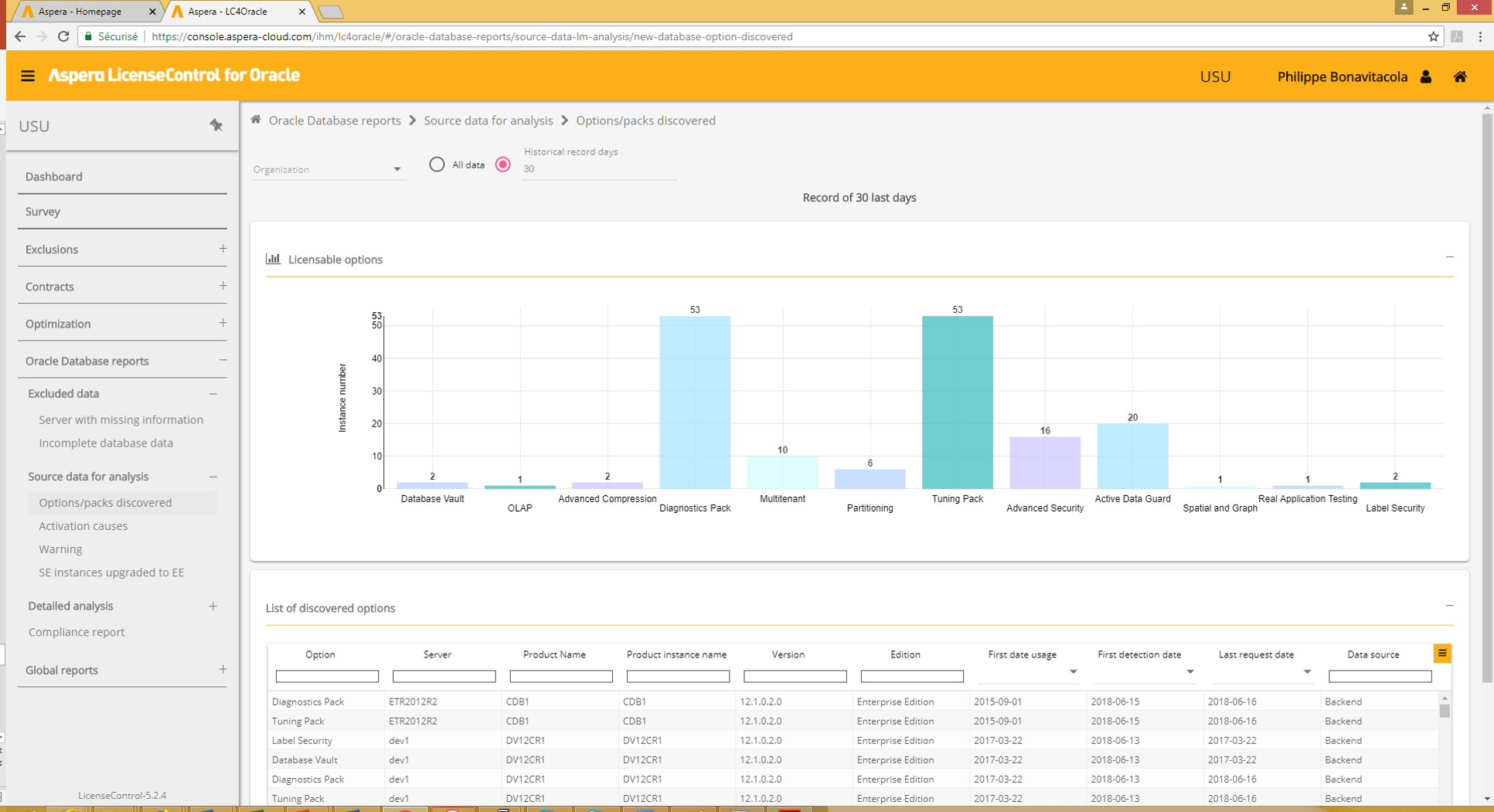The height and width of the screenshot is (812, 1494).
Task: Open the table column menu icon
Action: 1442,654
